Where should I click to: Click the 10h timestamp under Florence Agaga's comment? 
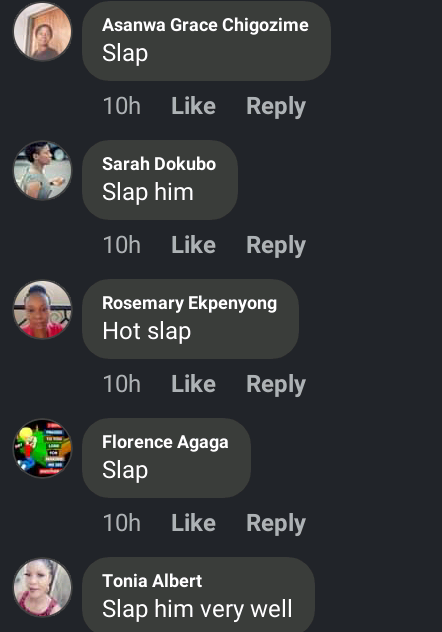122,523
